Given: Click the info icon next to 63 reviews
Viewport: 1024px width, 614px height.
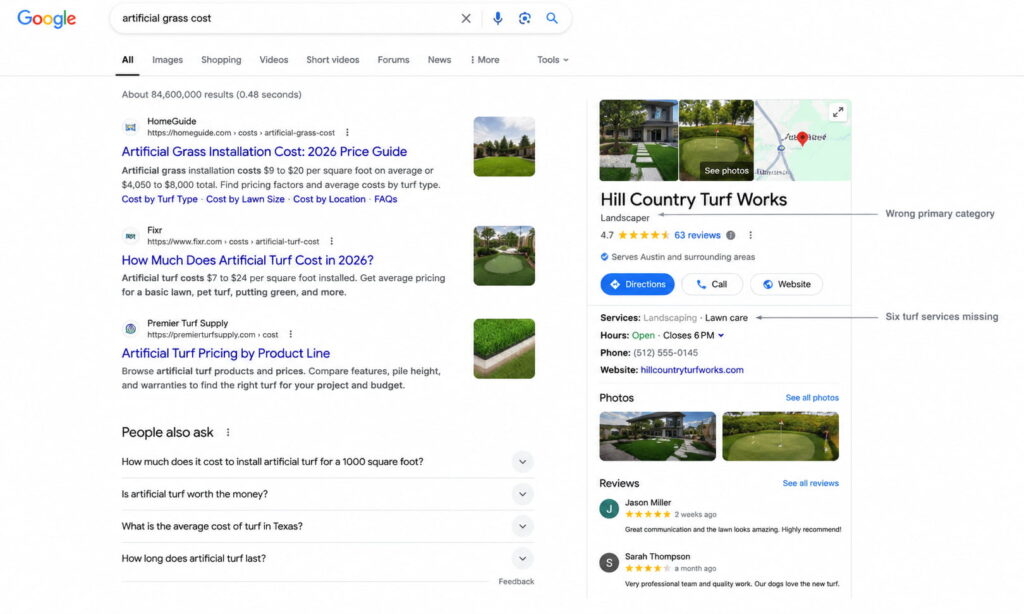Looking at the screenshot, I should point(731,235).
